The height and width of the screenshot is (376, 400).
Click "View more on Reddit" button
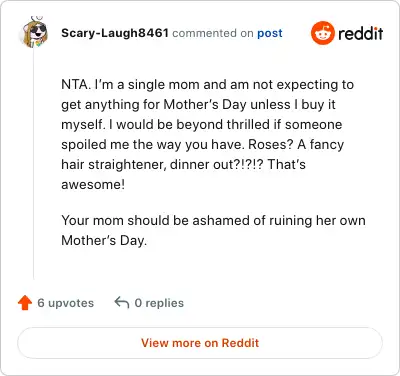pos(200,343)
